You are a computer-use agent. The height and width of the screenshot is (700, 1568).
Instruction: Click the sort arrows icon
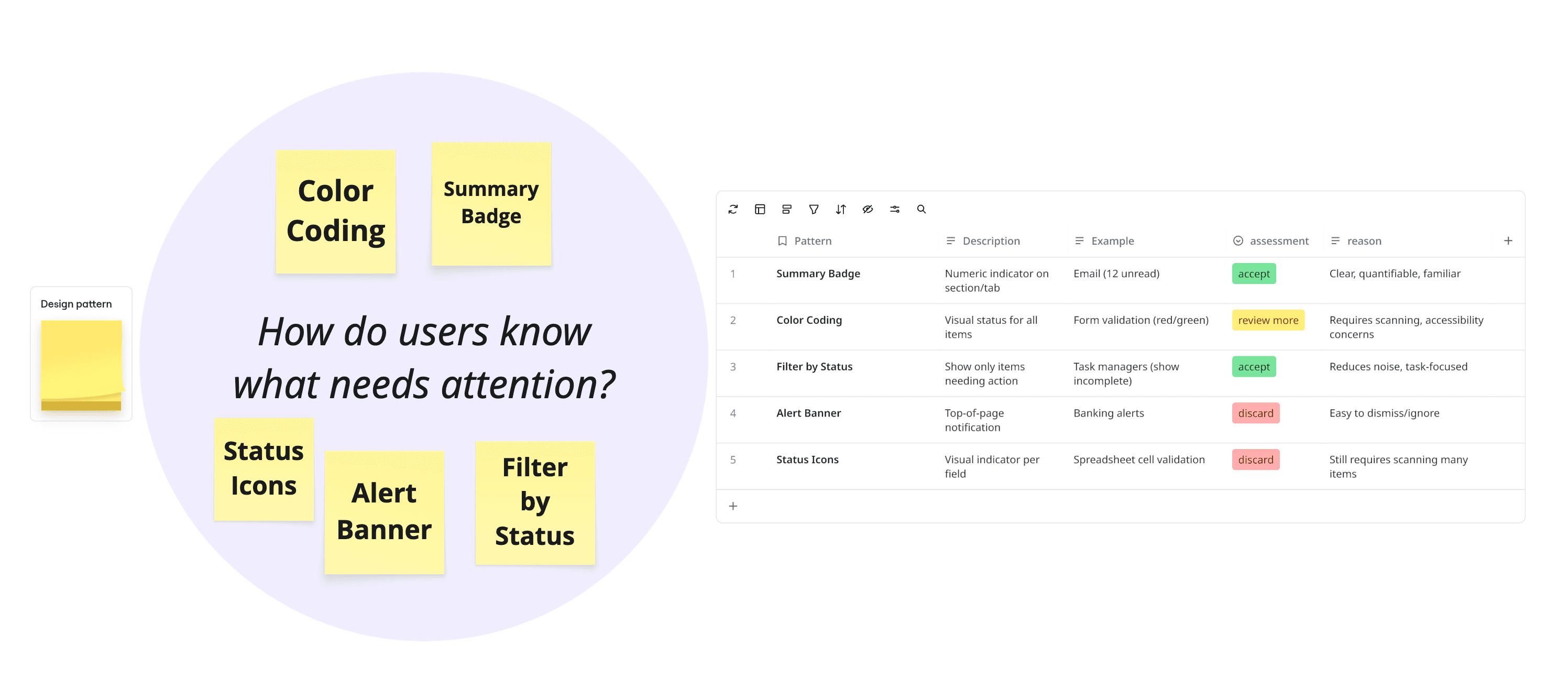click(x=841, y=210)
